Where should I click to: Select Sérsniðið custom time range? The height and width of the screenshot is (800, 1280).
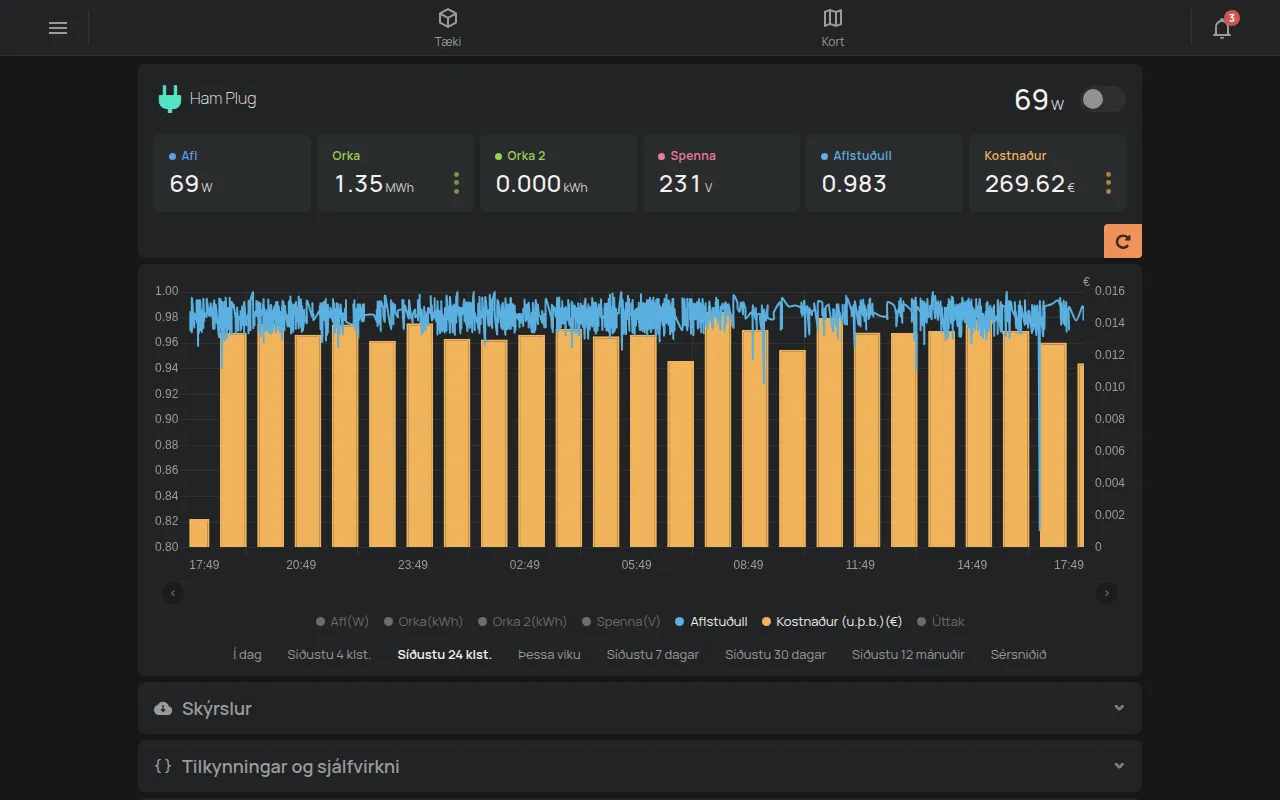click(x=1018, y=655)
